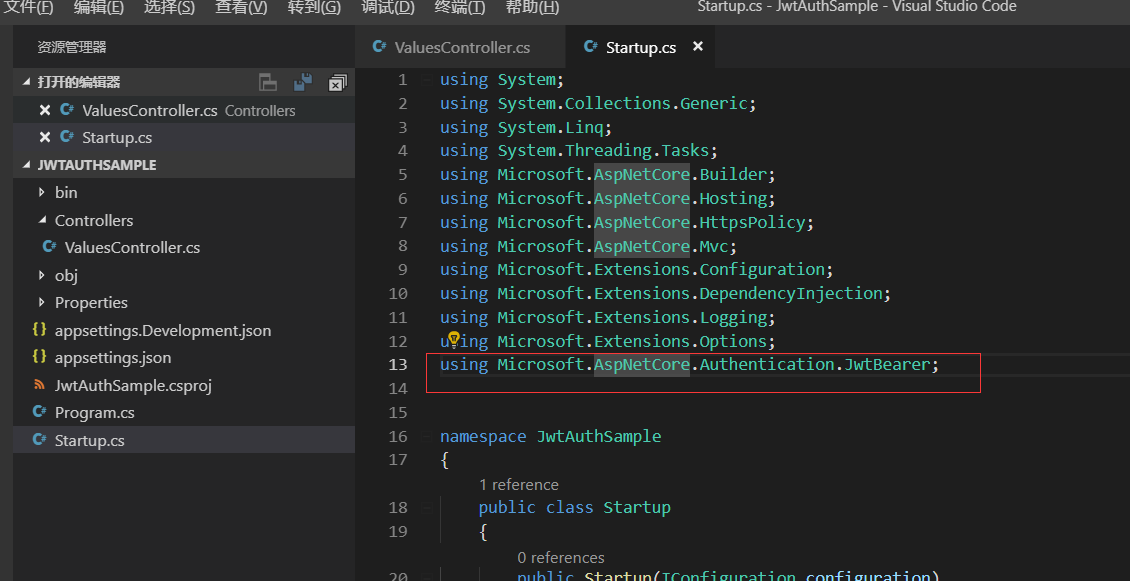Viewport: 1130px width, 581px height.
Task: Expand the obj folder arrow
Action: pyautogui.click(x=42, y=275)
